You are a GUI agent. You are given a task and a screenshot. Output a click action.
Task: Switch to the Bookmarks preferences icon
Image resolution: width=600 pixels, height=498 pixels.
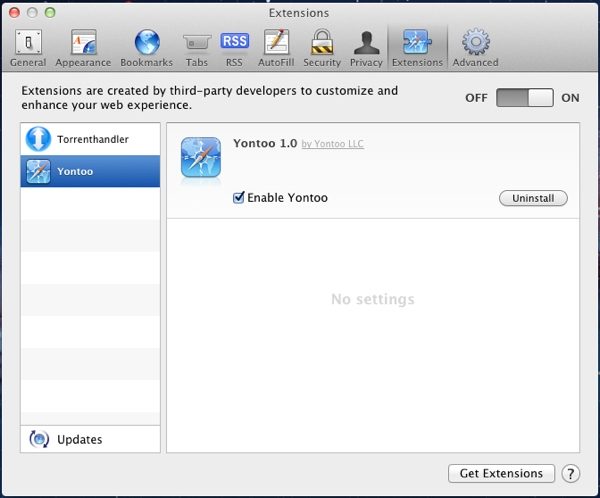coord(147,47)
